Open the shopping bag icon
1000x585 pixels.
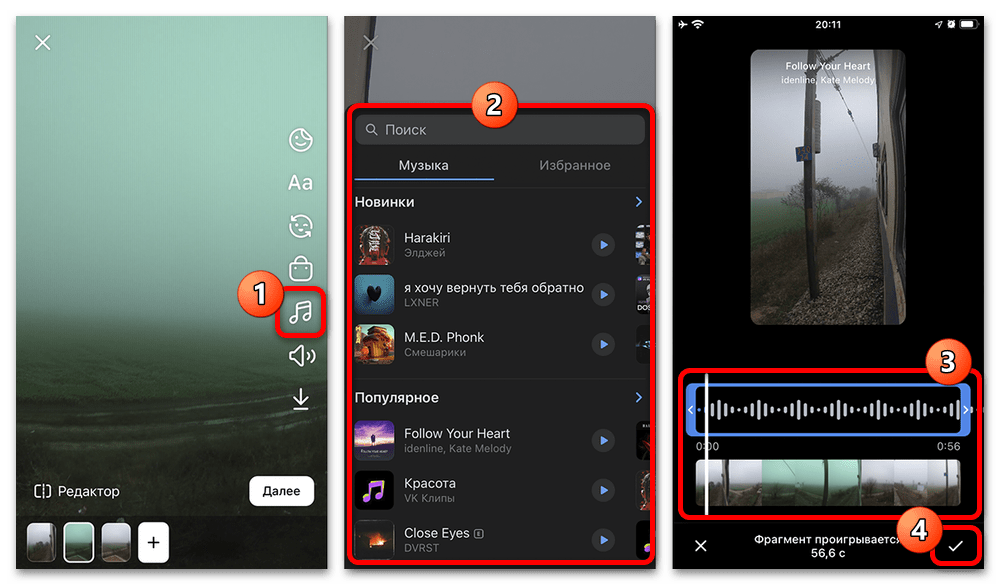(300, 269)
